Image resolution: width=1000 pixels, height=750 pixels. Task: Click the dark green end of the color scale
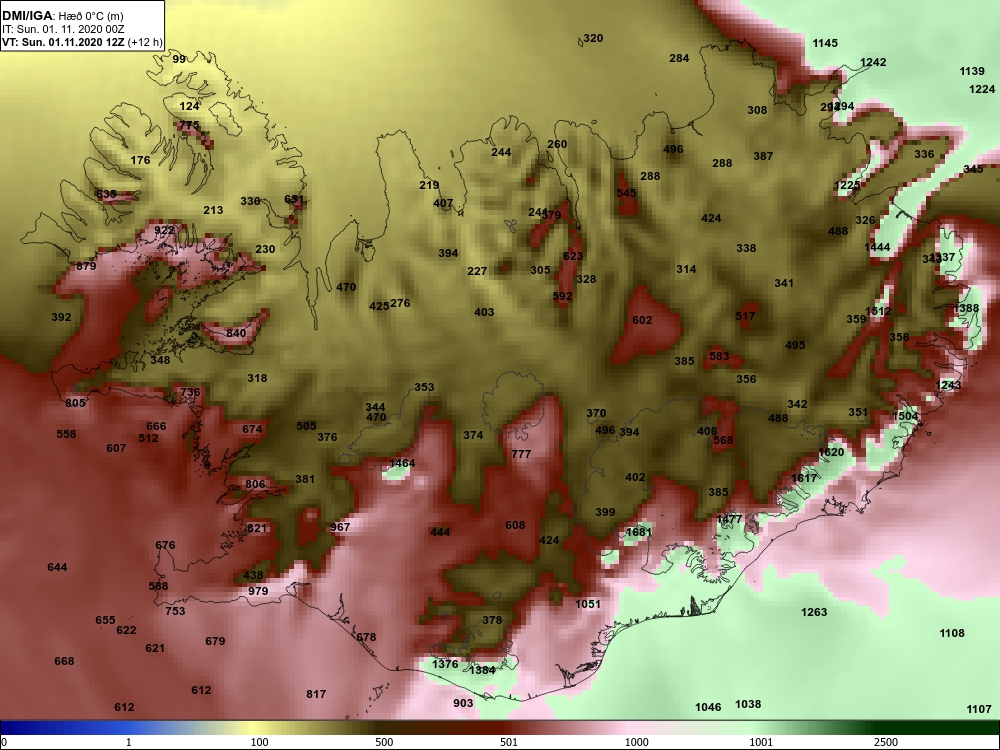[x=938, y=727]
